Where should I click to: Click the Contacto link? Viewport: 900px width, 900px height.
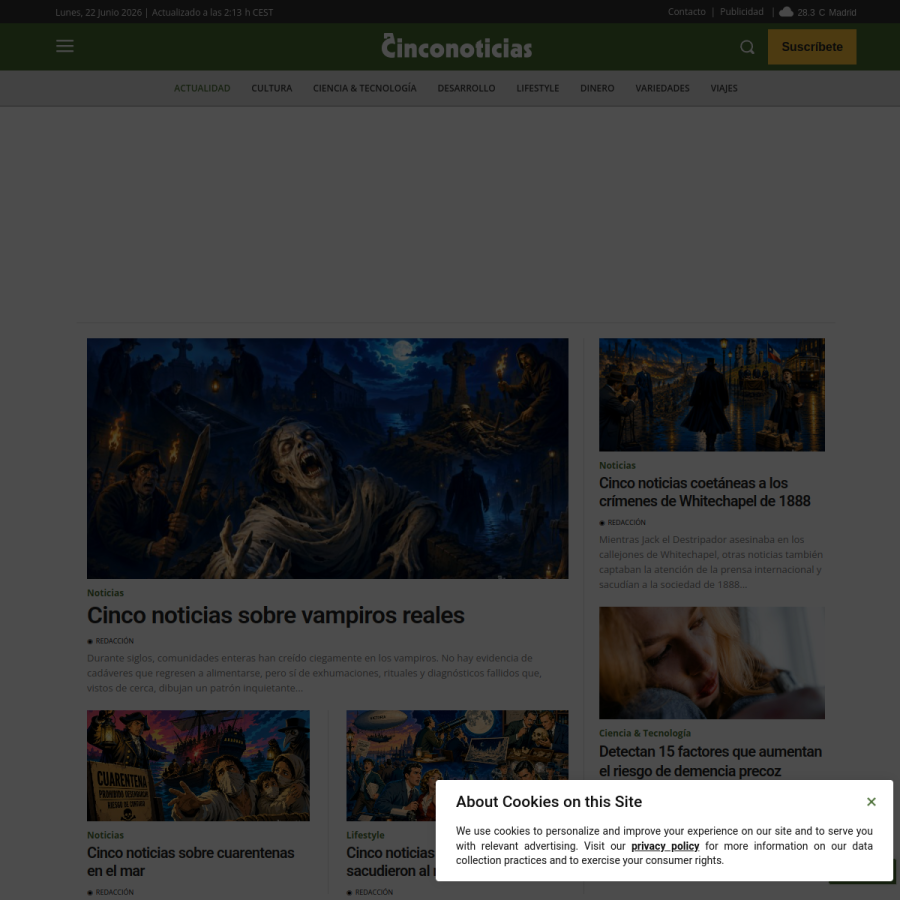(x=686, y=12)
